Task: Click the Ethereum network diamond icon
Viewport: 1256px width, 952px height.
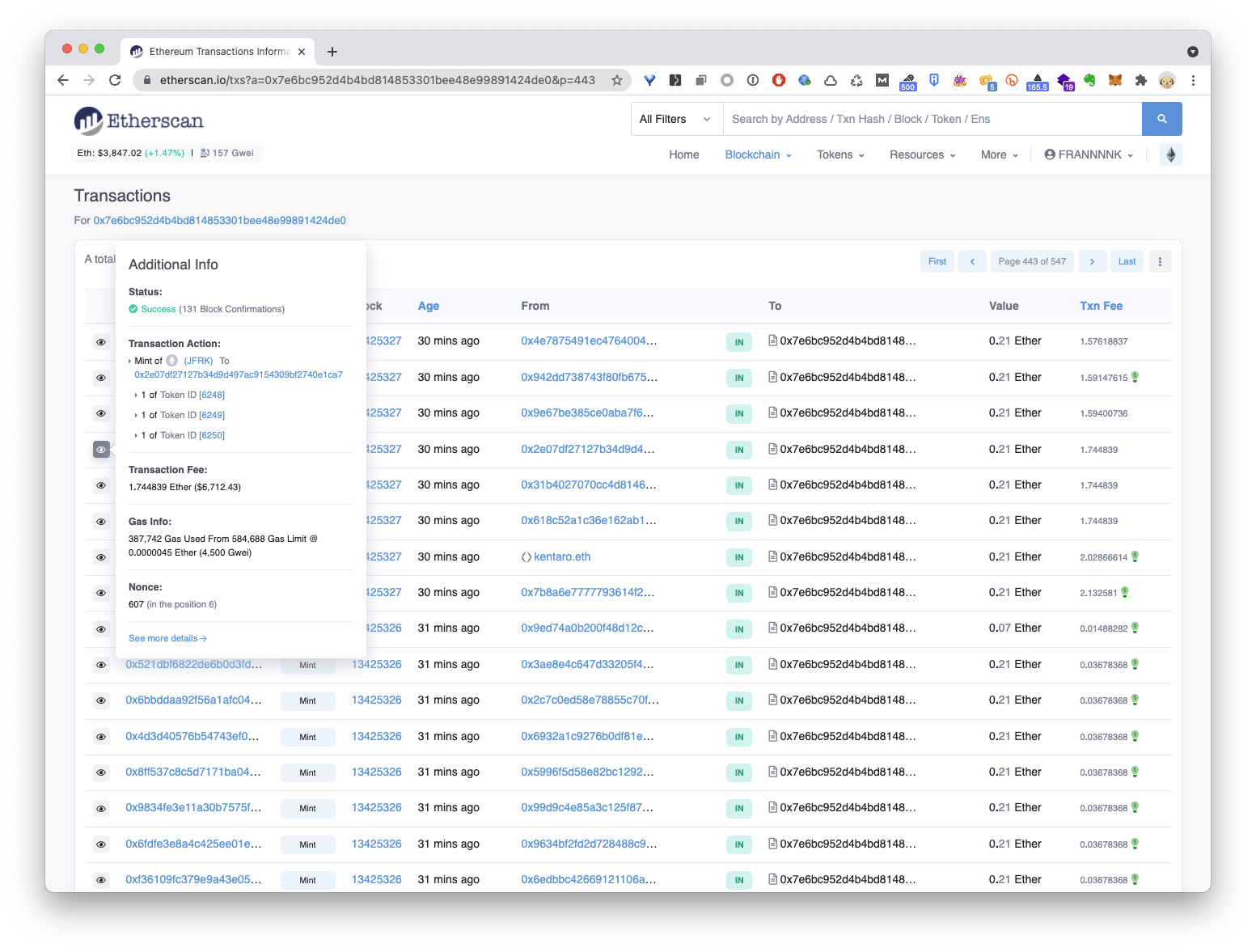Action: coord(1170,154)
